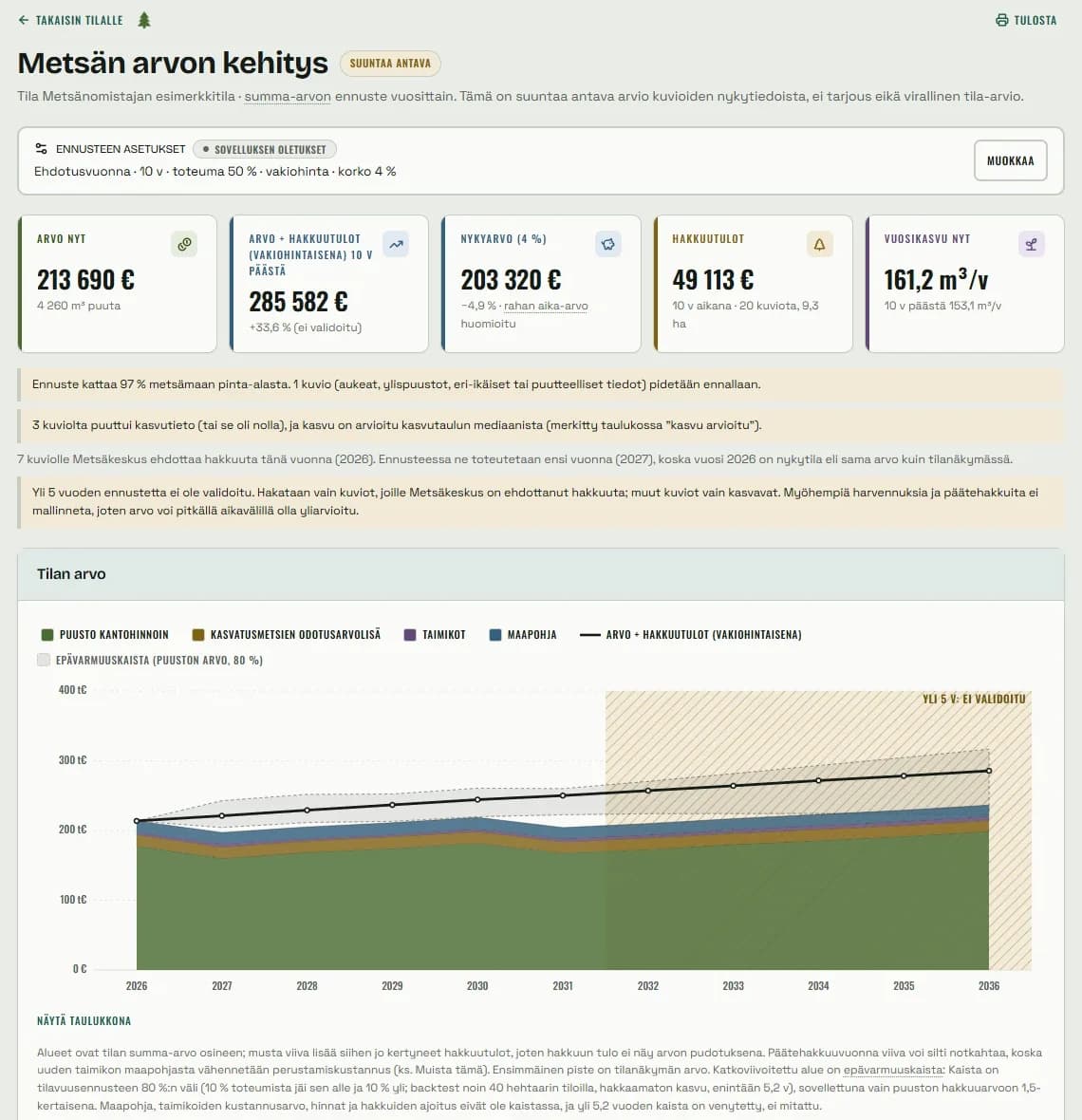This screenshot has width=1082, height=1120.
Task: Click the settings sliders icon in Ennusteen asetukset
Action: (42, 149)
